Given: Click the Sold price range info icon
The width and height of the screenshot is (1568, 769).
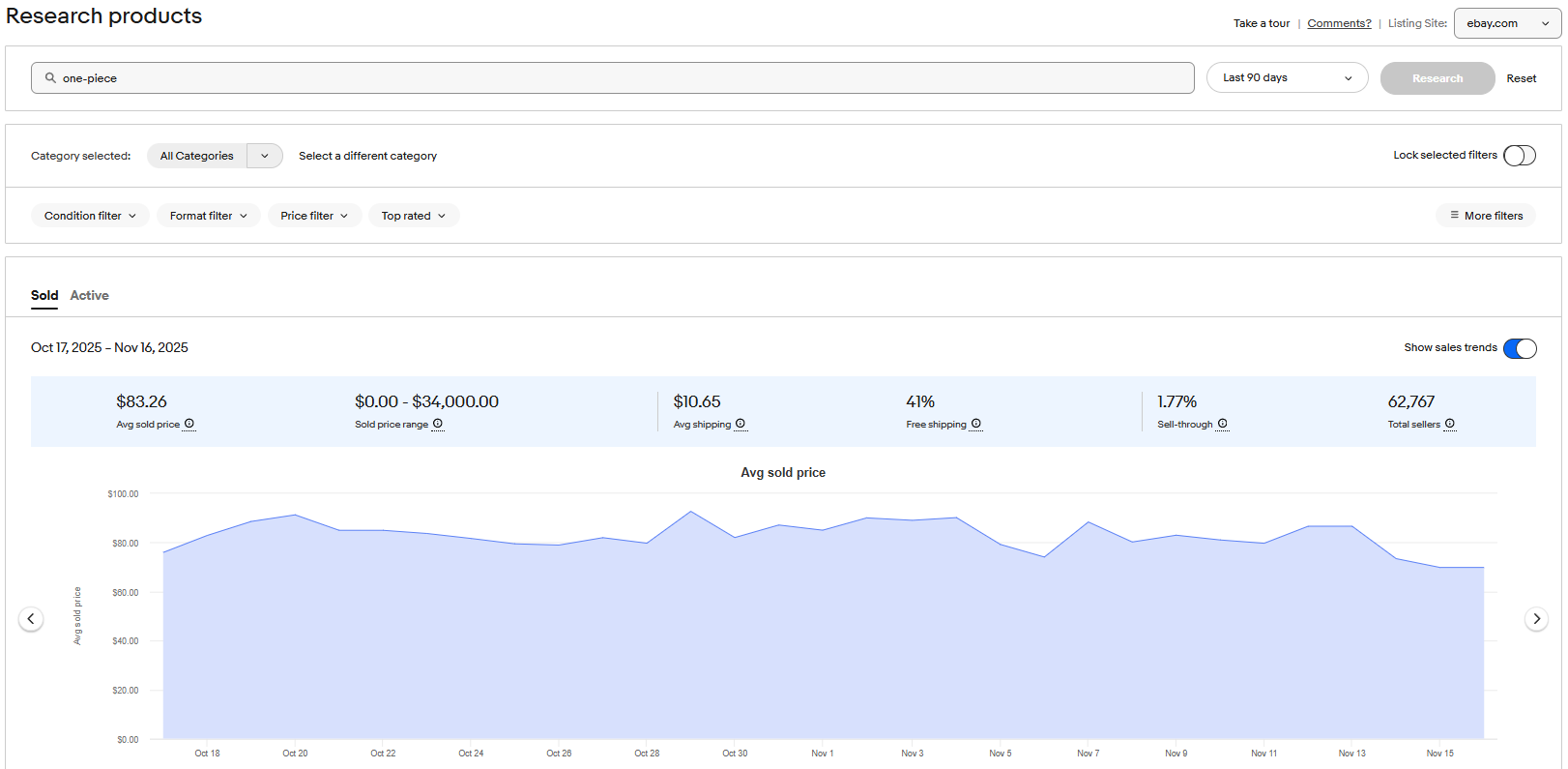Looking at the screenshot, I should click(x=438, y=424).
